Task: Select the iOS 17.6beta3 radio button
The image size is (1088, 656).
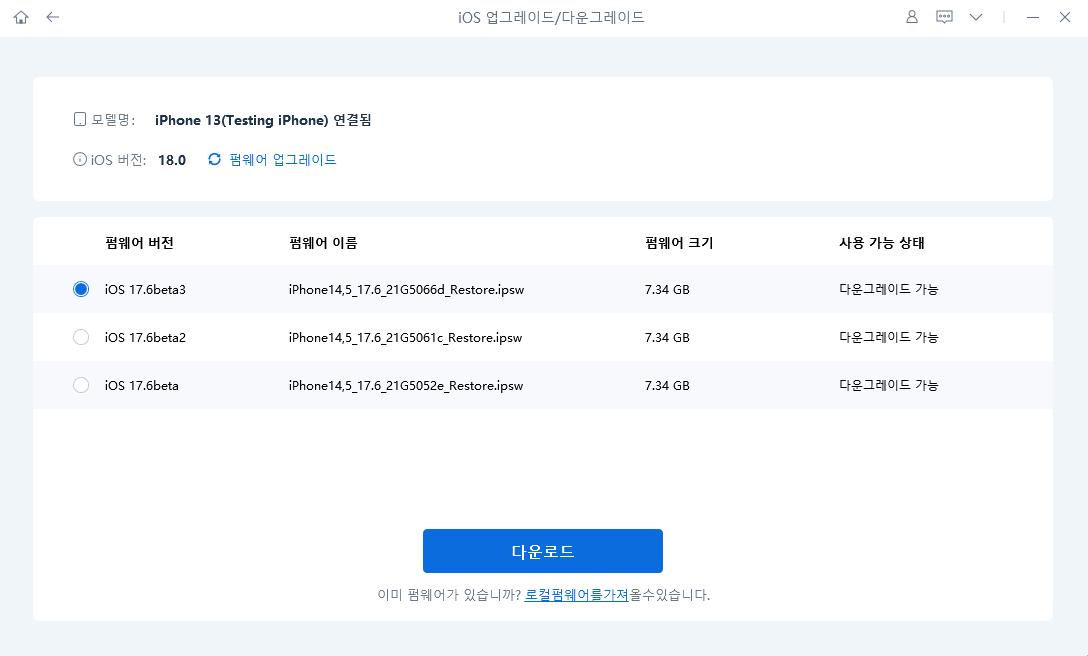Action: coord(81,289)
